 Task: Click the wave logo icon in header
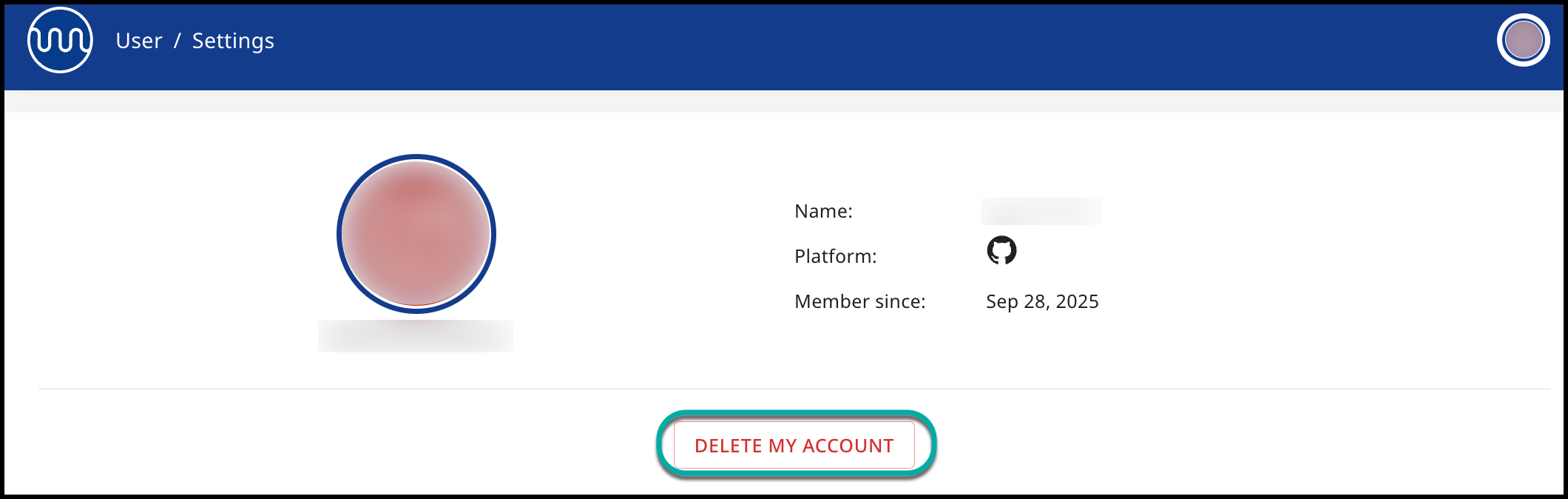pyautogui.click(x=60, y=41)
